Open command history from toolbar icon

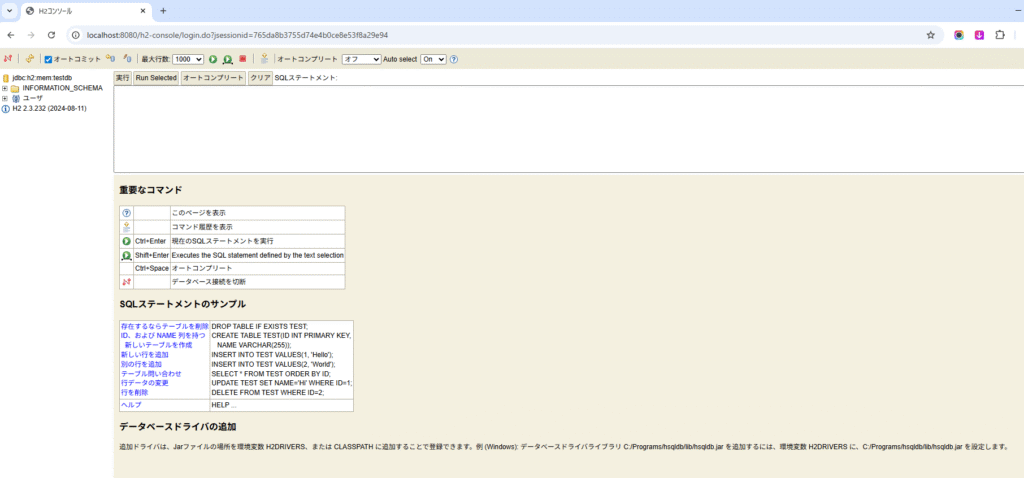point(264,59)
